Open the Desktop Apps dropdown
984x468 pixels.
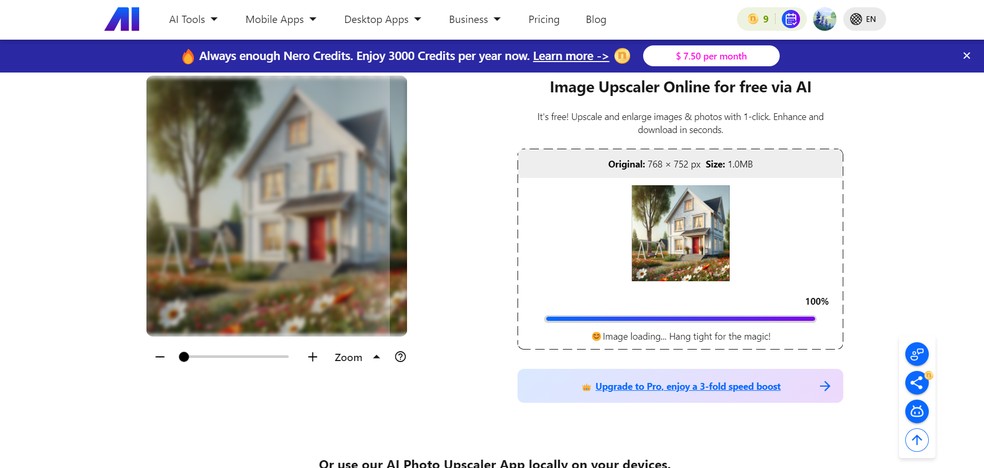click(x=383, y=19)
